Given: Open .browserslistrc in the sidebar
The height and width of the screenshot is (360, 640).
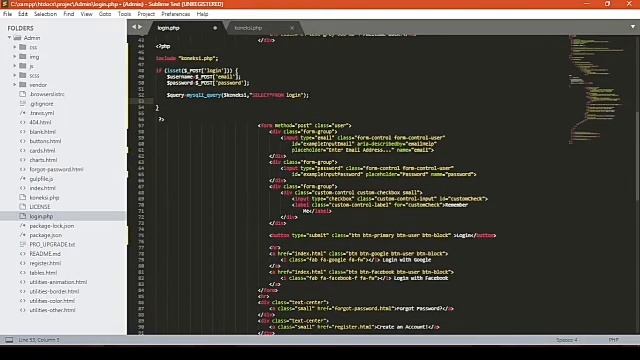Looking at the screenshot, I should (47, 94).
